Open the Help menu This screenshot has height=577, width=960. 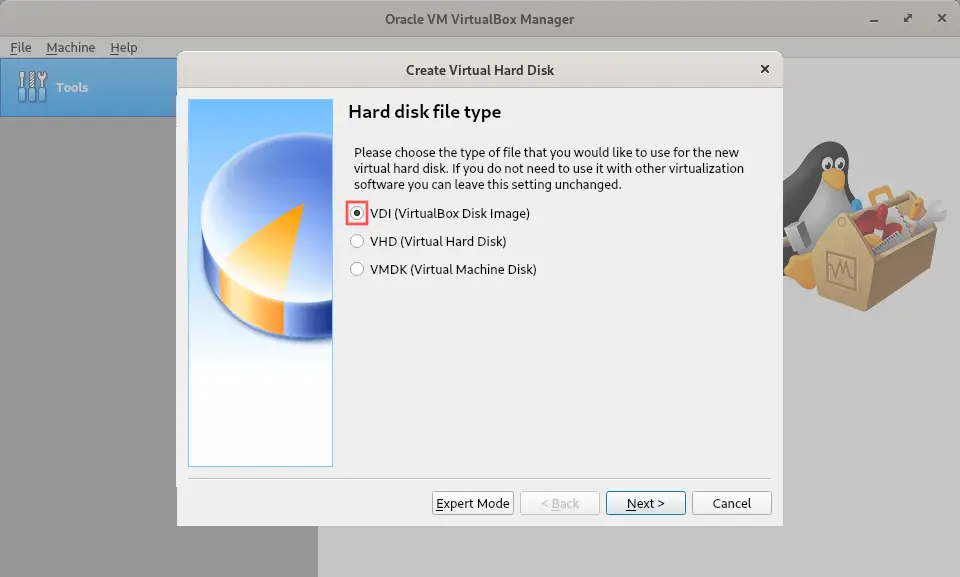coord(124,47)
